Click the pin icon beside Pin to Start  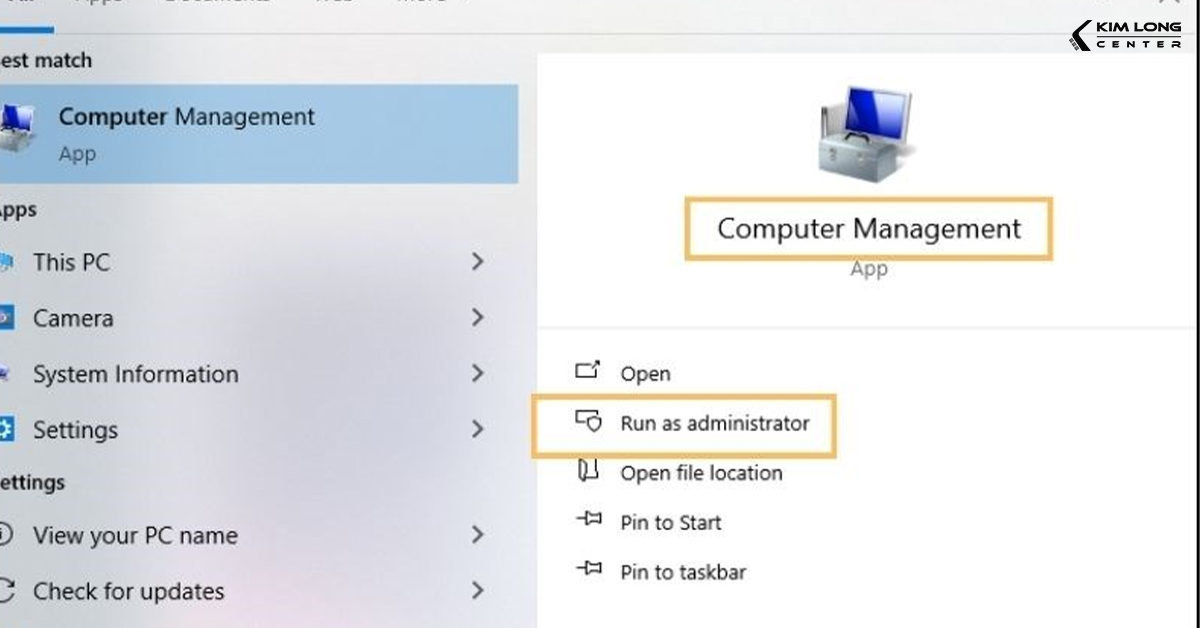coord(588,521)
